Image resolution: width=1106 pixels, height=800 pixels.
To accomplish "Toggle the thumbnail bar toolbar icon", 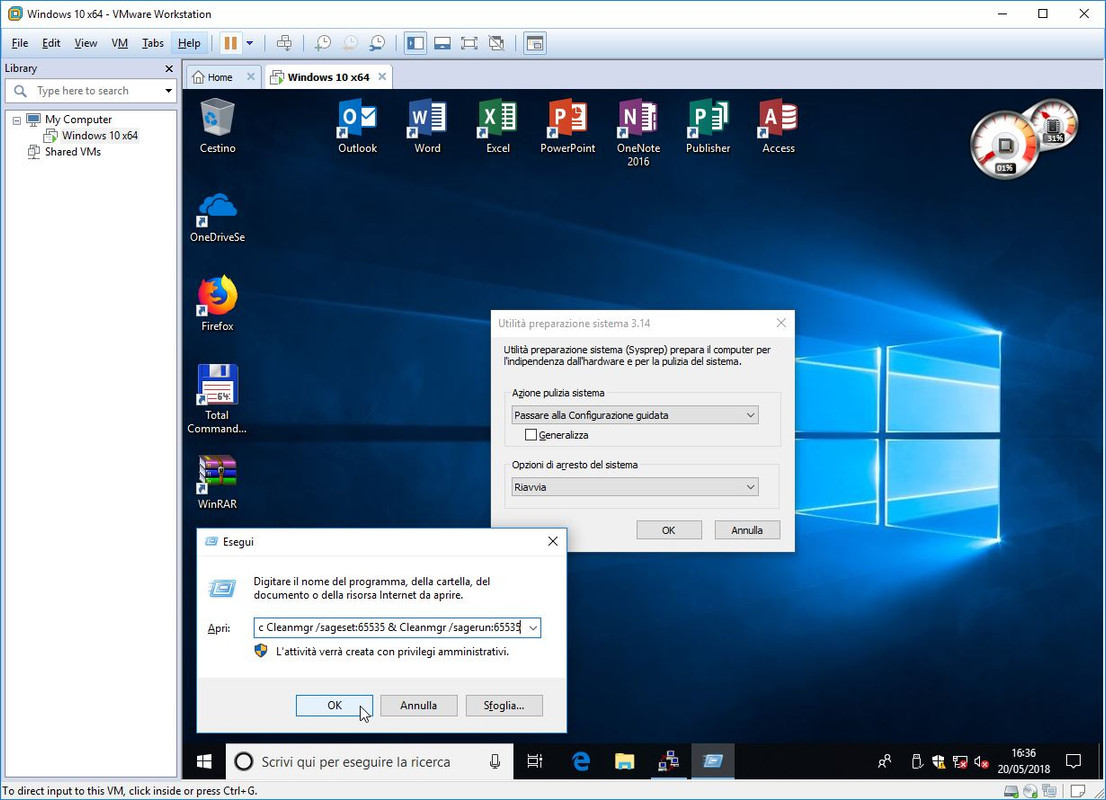I will [x=442, y=43].
